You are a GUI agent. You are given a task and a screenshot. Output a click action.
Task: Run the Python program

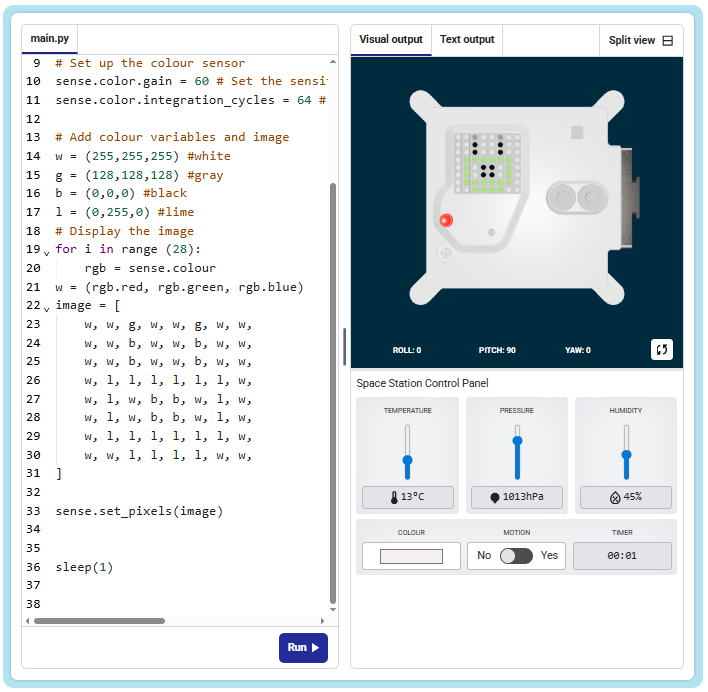(303, 647)
